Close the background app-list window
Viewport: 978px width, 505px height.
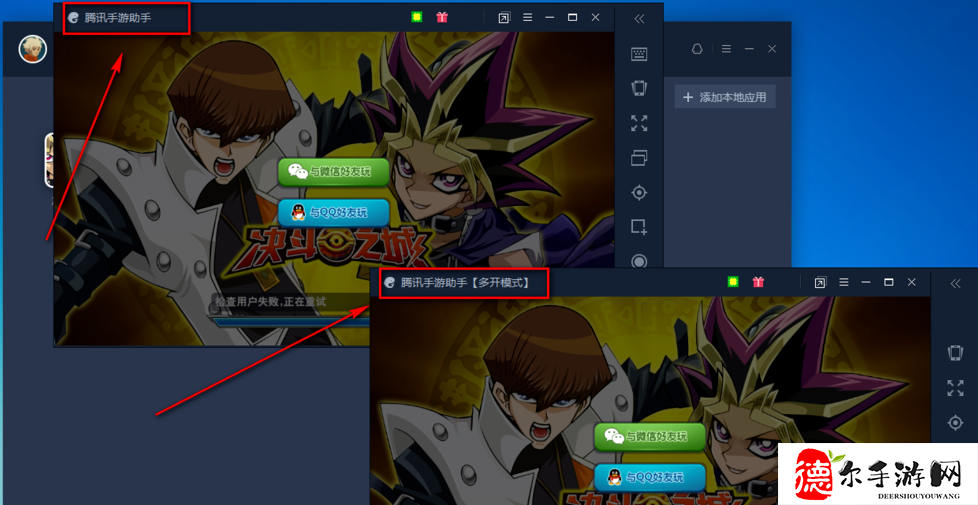pyautogui.click(x=772, y=49)
